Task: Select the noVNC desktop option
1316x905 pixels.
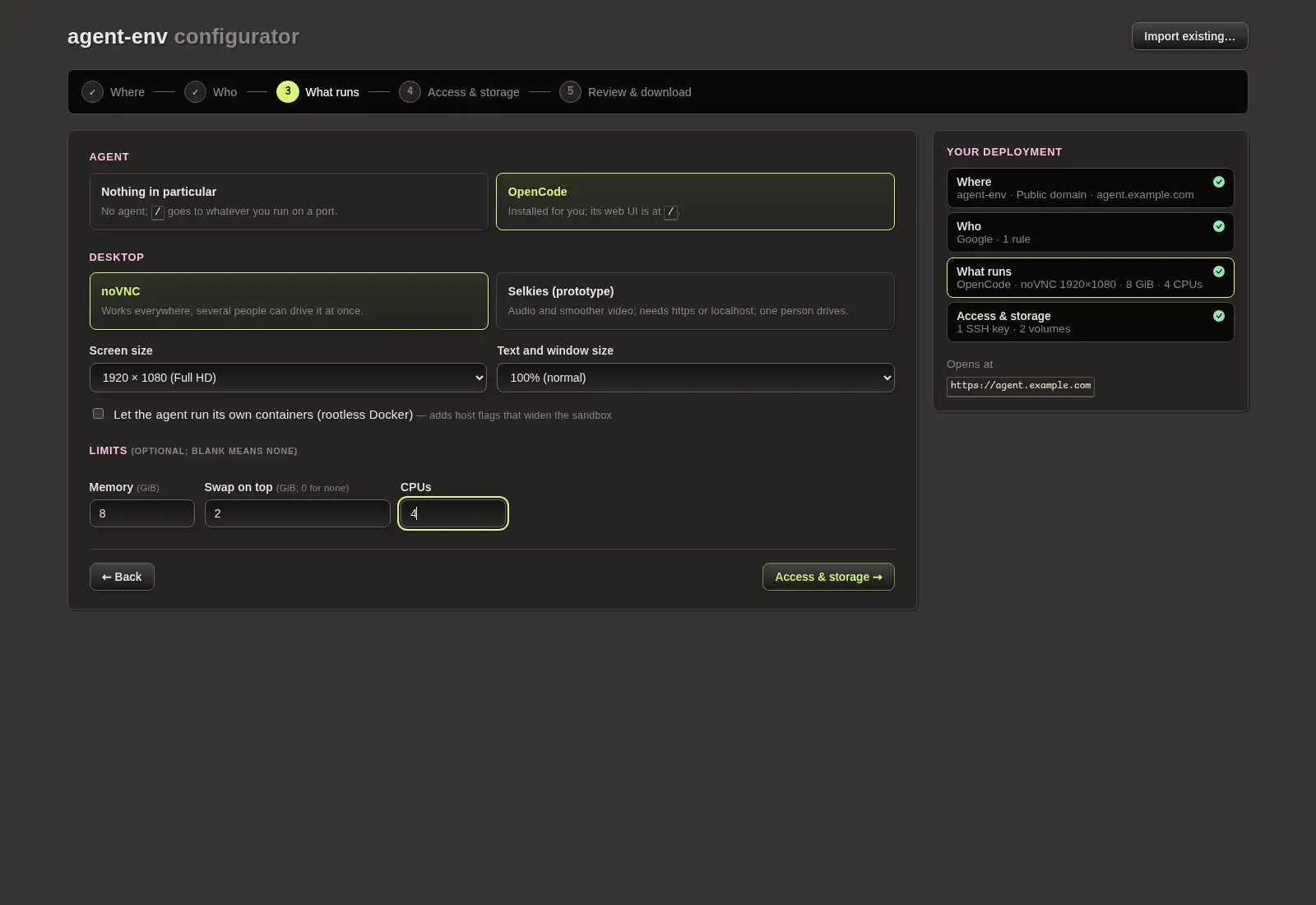Action: pos(289,301)
